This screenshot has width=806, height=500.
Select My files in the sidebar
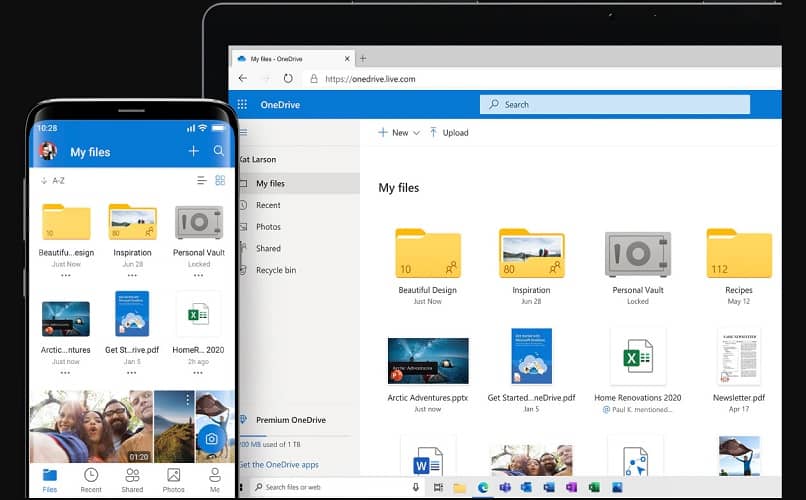click(x=299, y=183)
